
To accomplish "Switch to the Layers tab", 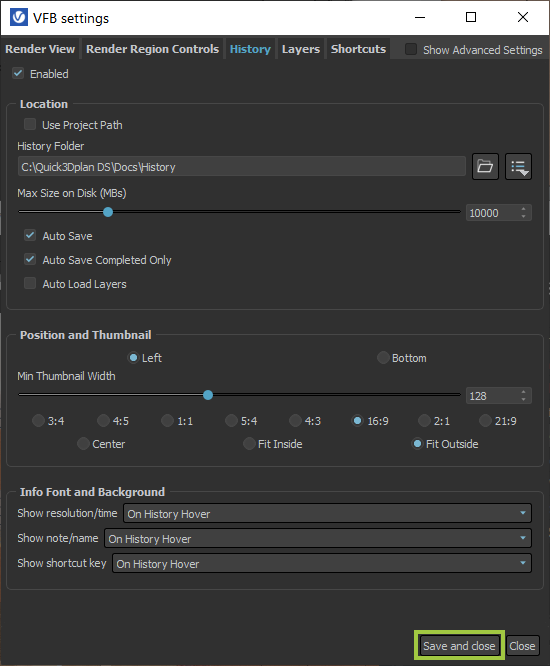I will tap(301, 49).
